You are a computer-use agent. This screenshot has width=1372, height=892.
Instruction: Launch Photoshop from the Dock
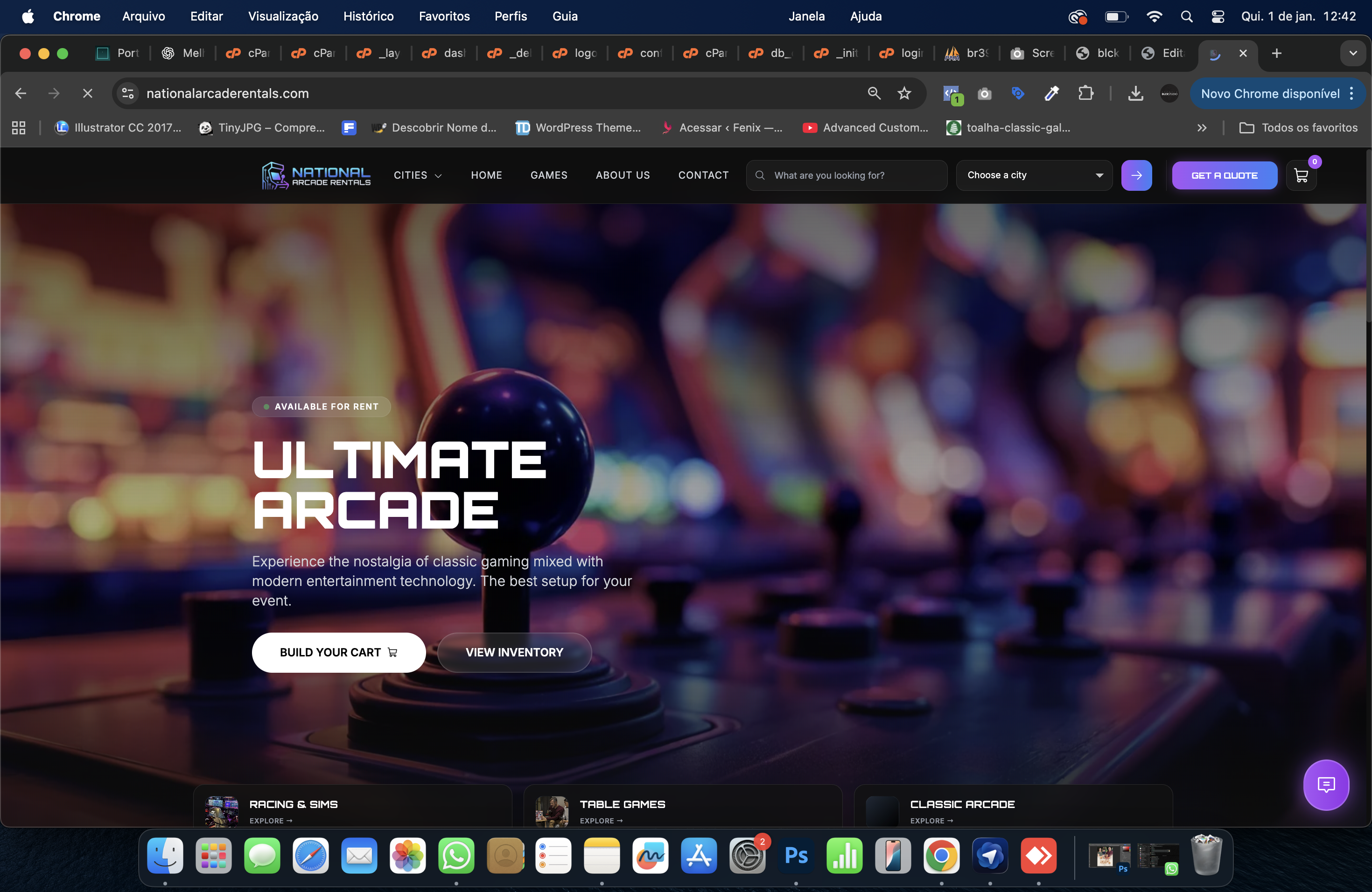coord(796,856)
